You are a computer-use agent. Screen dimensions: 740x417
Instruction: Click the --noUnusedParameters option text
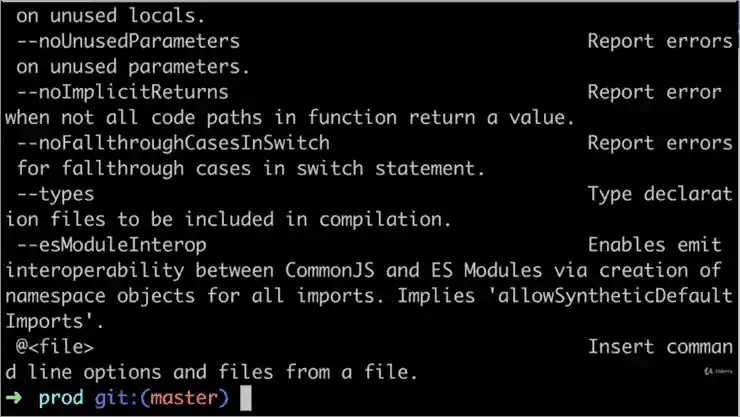pyautogui.click(x=128, y=42)
